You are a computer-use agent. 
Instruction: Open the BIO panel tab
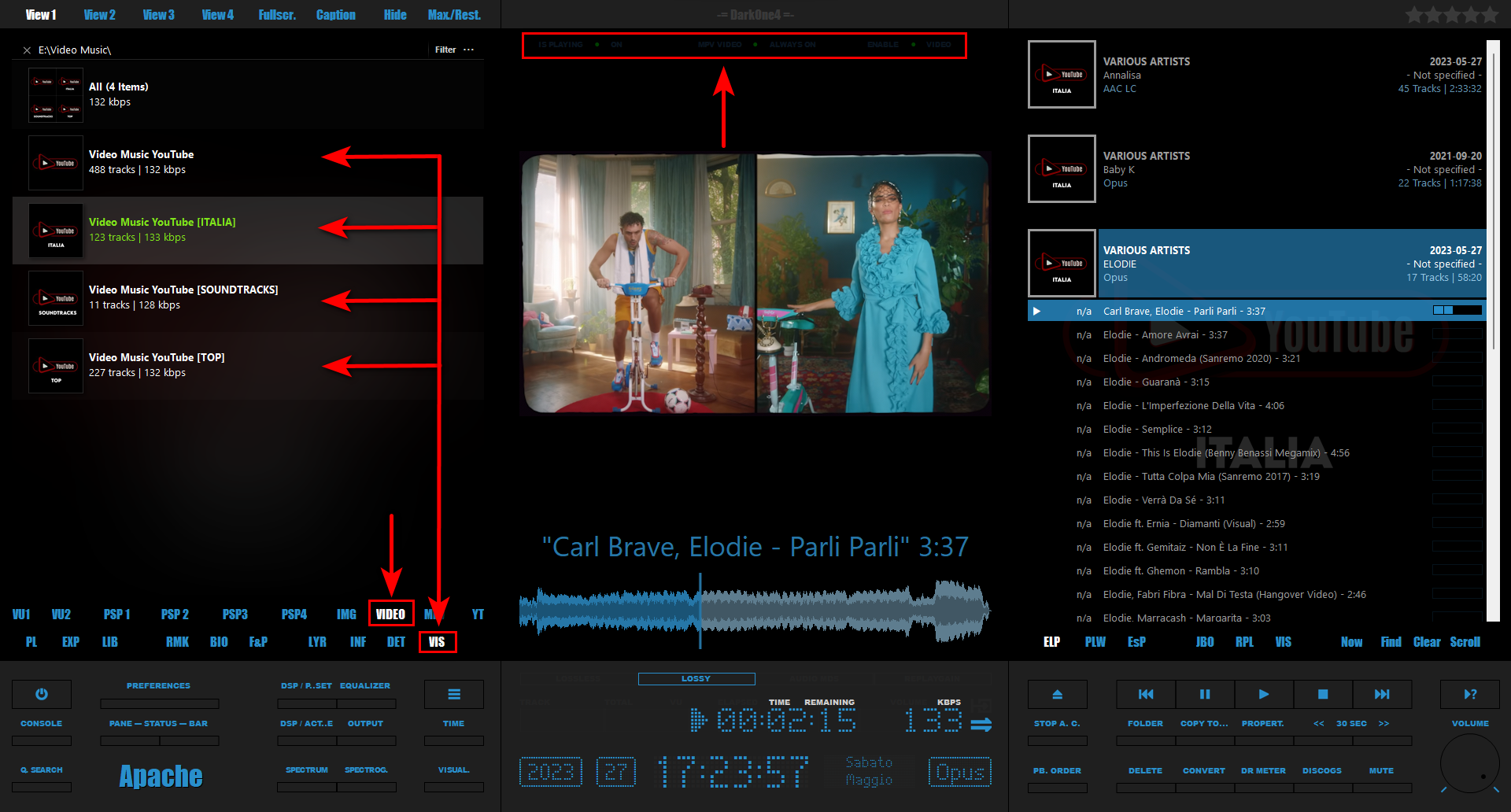click(219, 642)
